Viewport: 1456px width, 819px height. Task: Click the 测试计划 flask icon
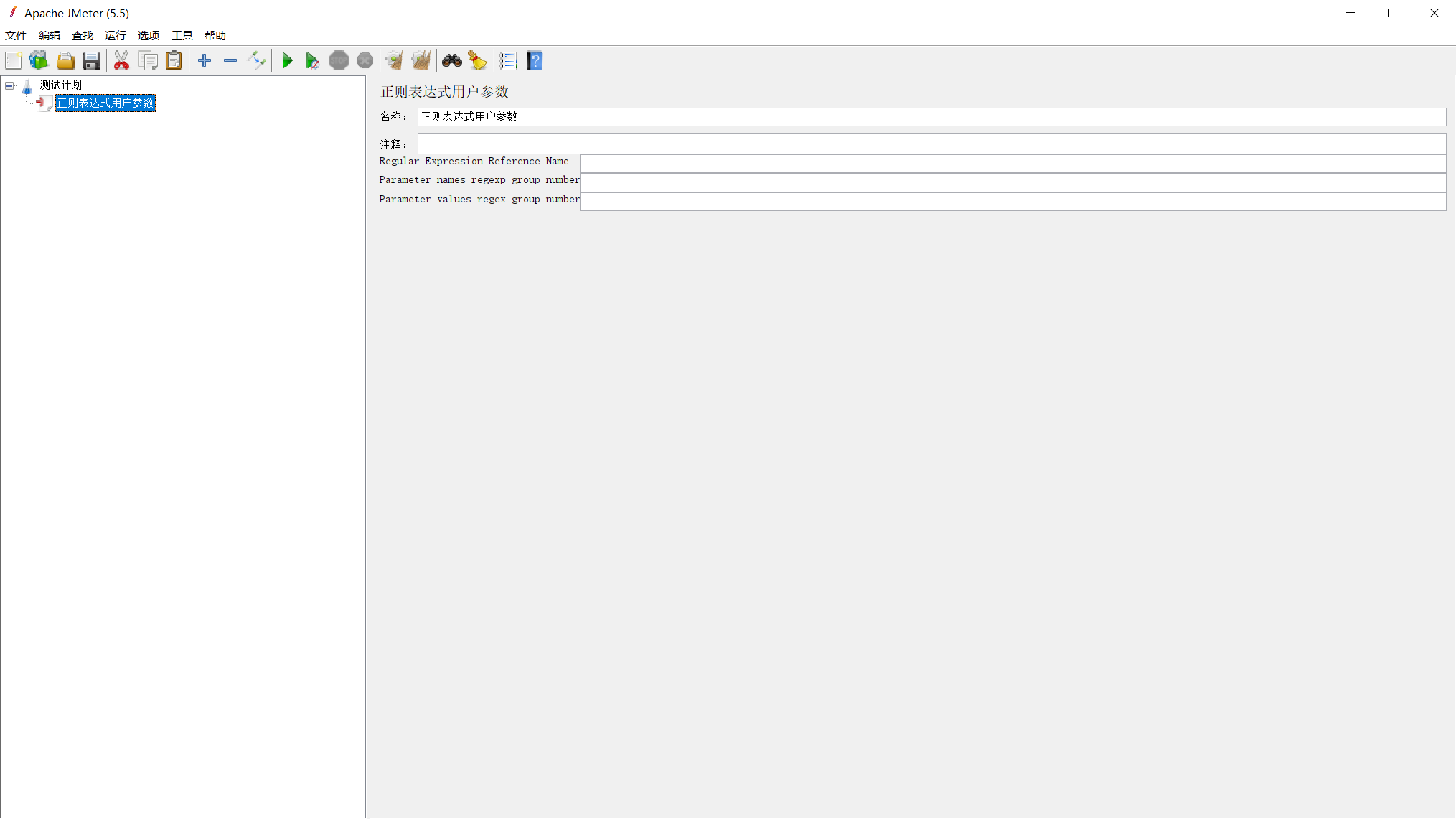[27, 86]
